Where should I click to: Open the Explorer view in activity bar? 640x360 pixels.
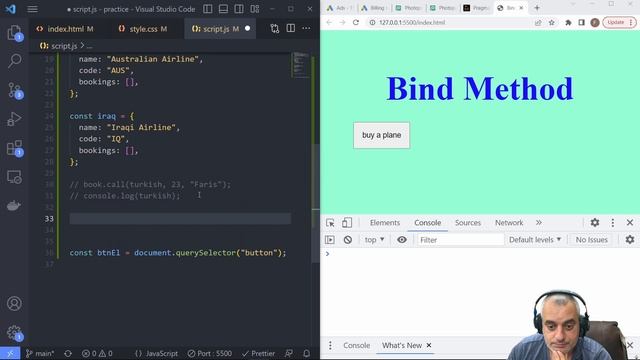(x=14, y=33)
